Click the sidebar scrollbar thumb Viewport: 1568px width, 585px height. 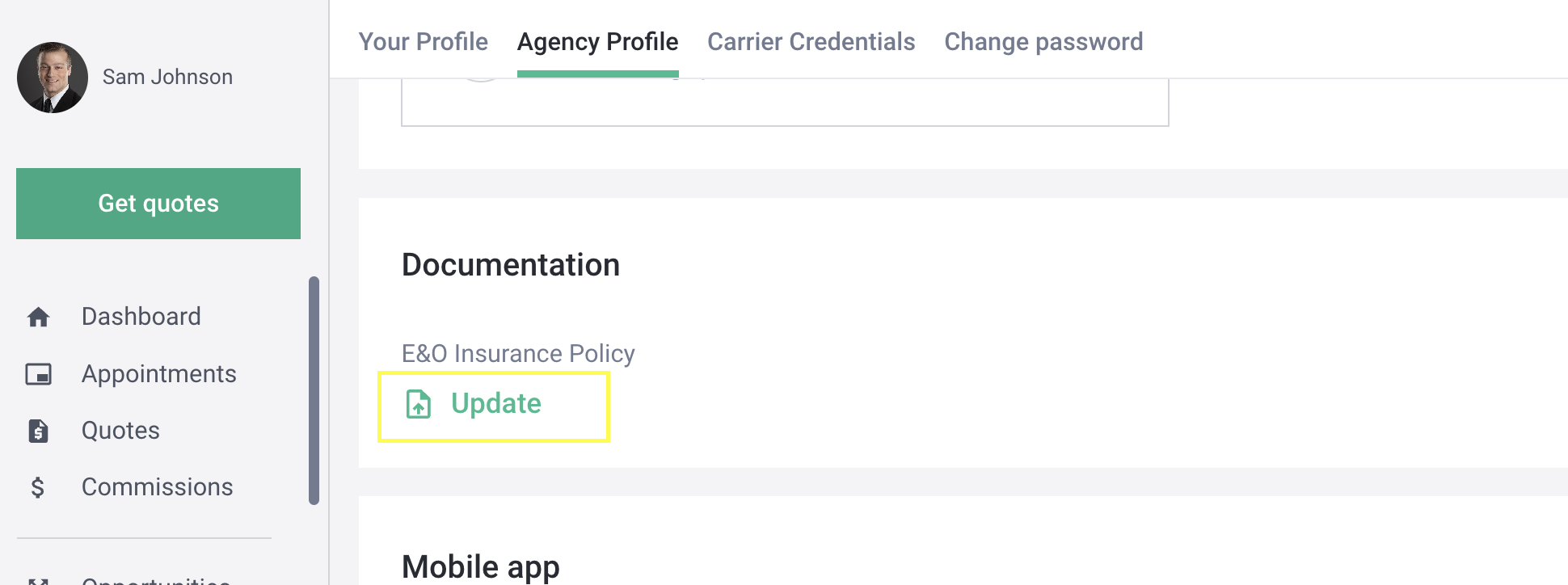pyautogui.click(x=314, y=388)
